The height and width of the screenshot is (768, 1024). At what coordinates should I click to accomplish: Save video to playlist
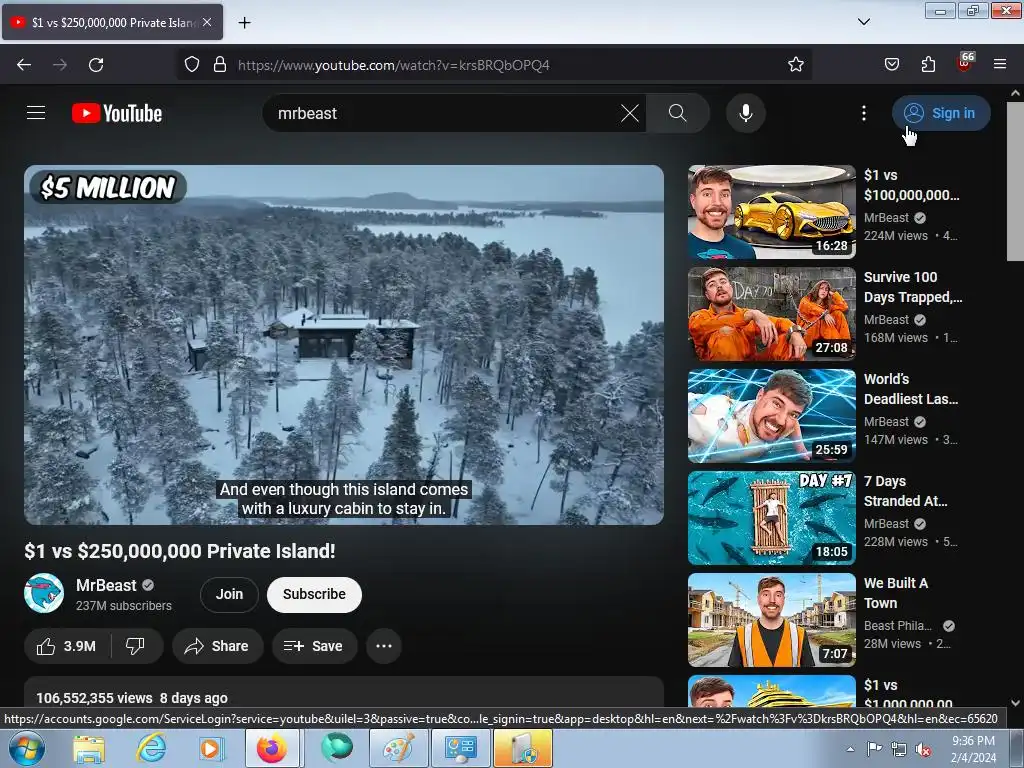314,646
